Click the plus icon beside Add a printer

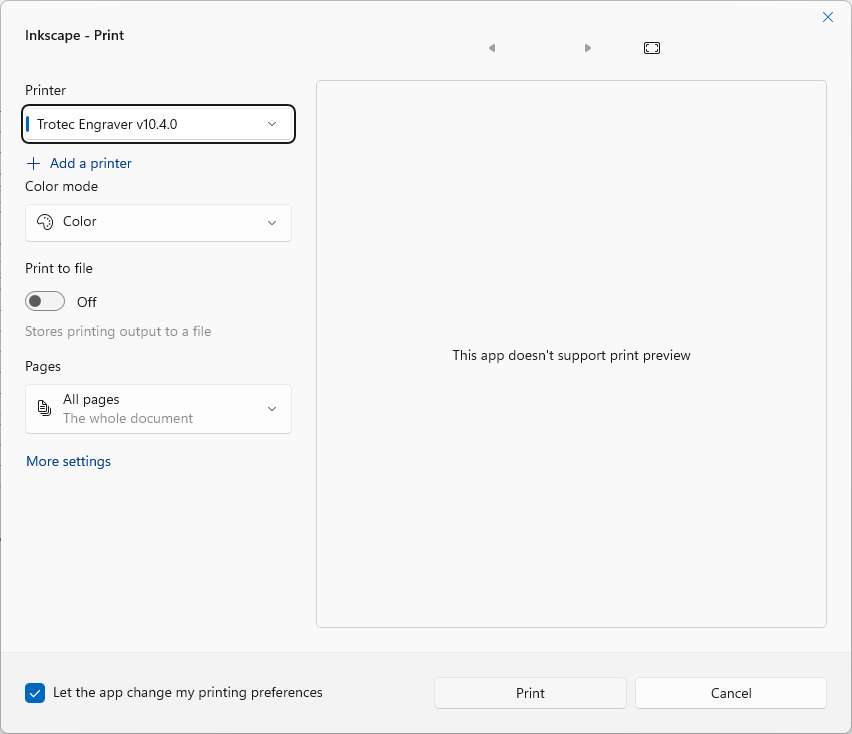(x=34, y=163)
